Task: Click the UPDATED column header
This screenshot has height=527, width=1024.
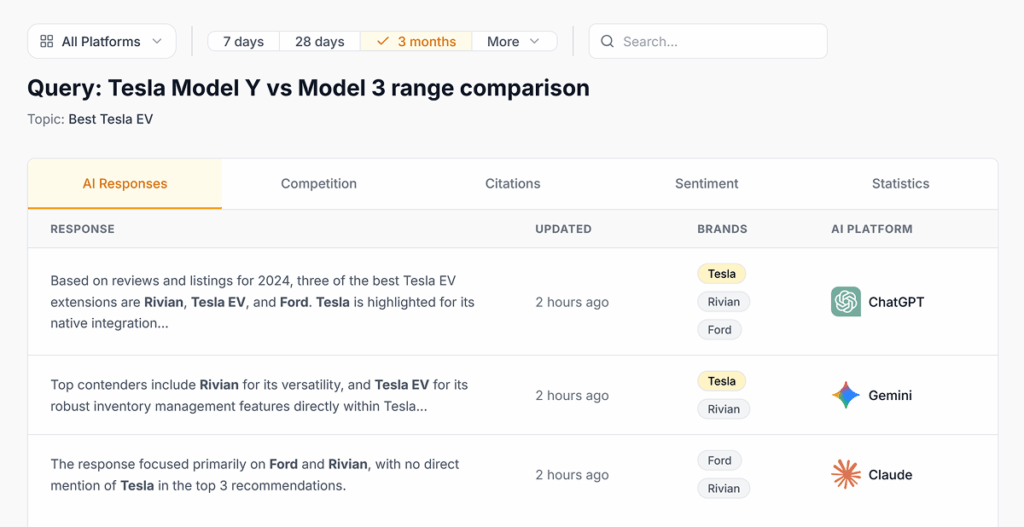Action: tap(564, 229)
